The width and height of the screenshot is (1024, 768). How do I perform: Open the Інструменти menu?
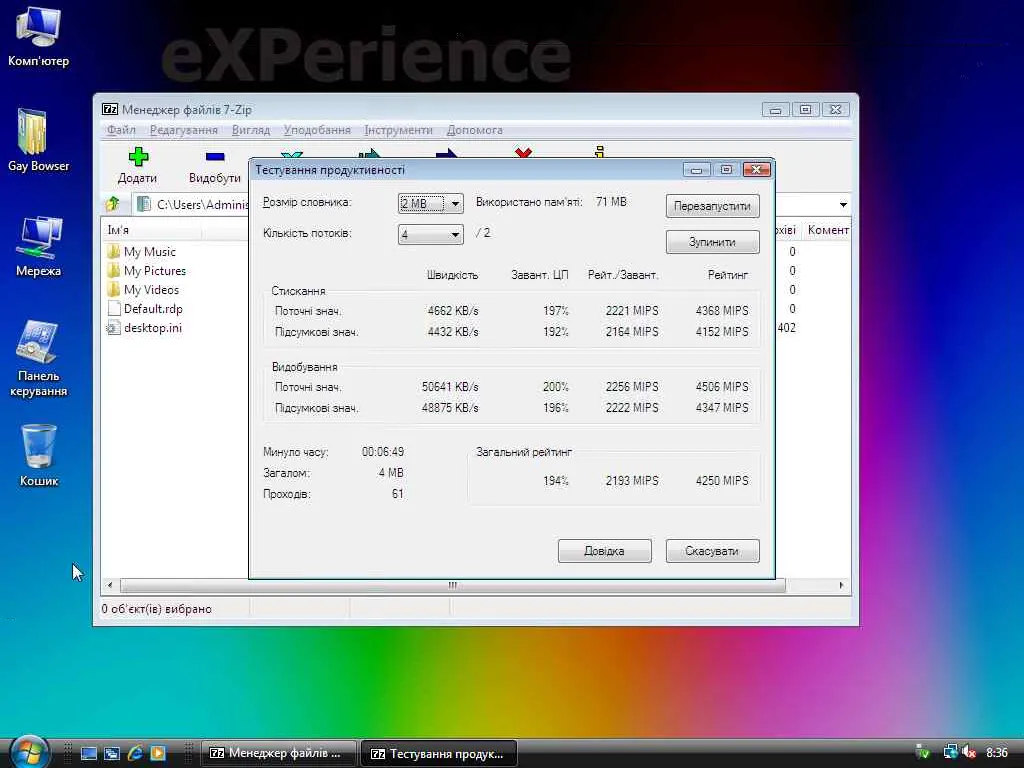(x=398, y=130)
